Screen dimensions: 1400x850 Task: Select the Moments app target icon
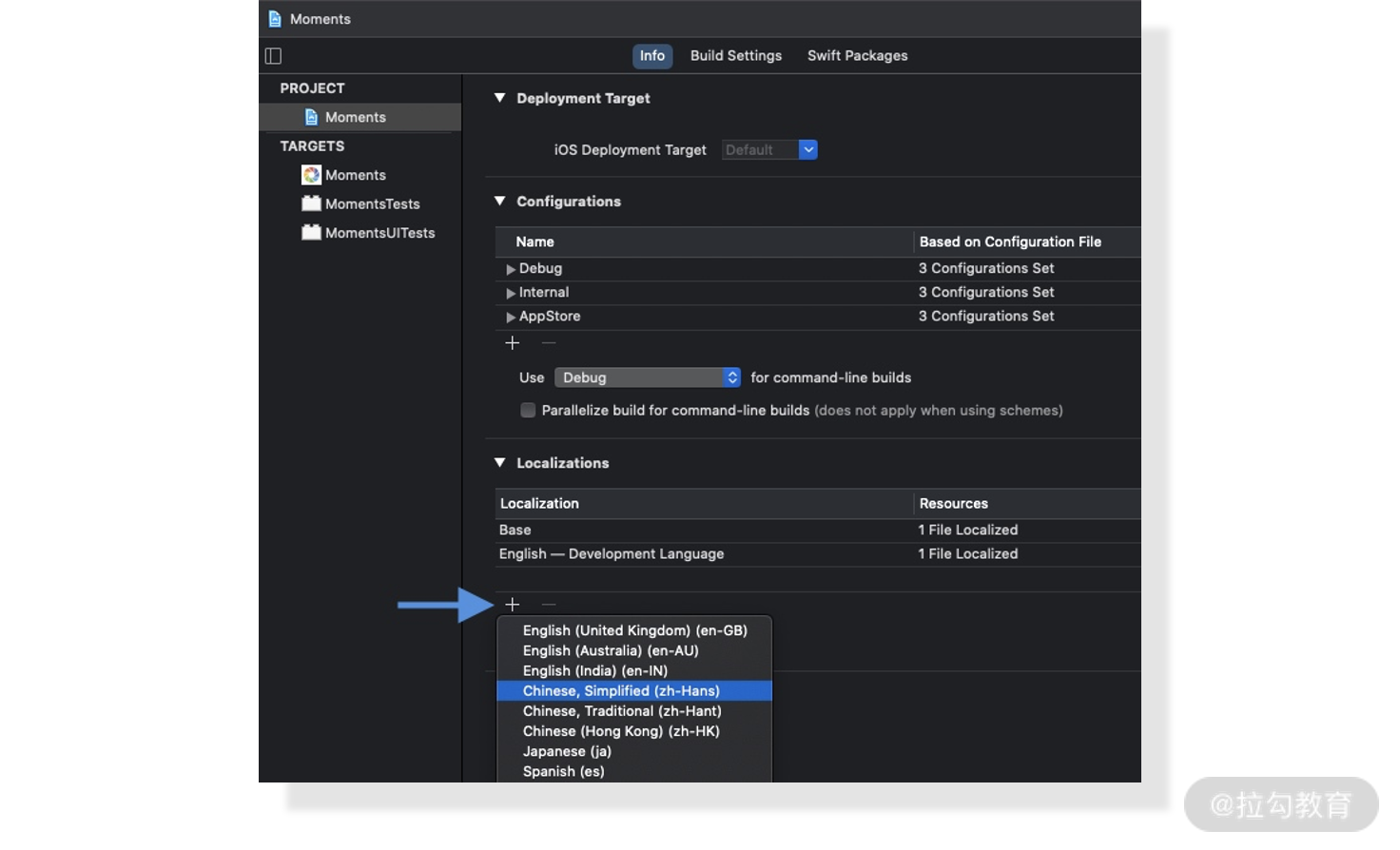[311, 175]
